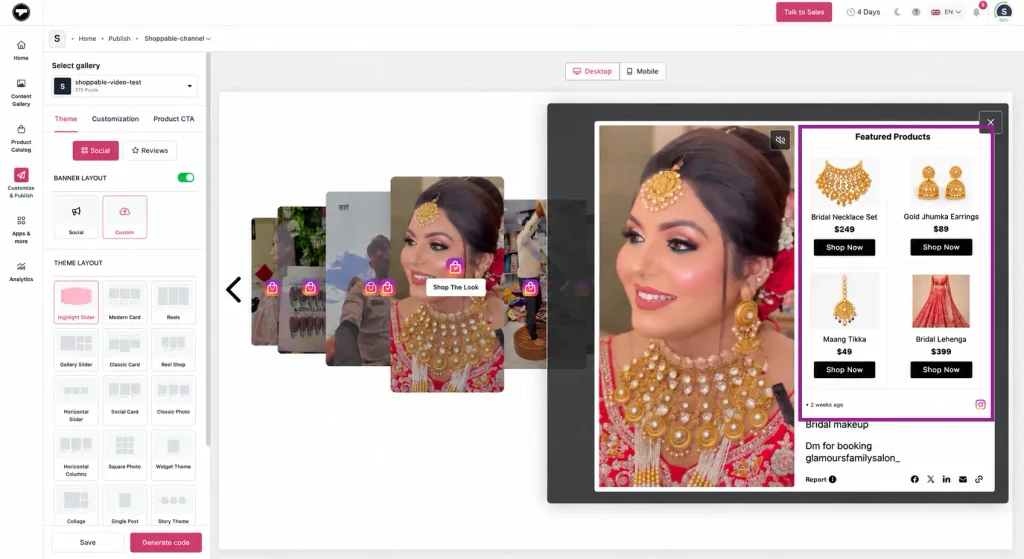The height and width of the screenshot is (559, 1024).
Task: Choose Social Card theme layout
Action: (x=125, y=400)
